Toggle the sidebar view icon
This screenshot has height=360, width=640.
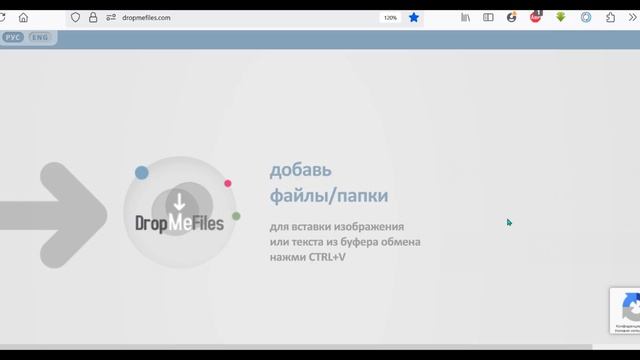(488, 18)
